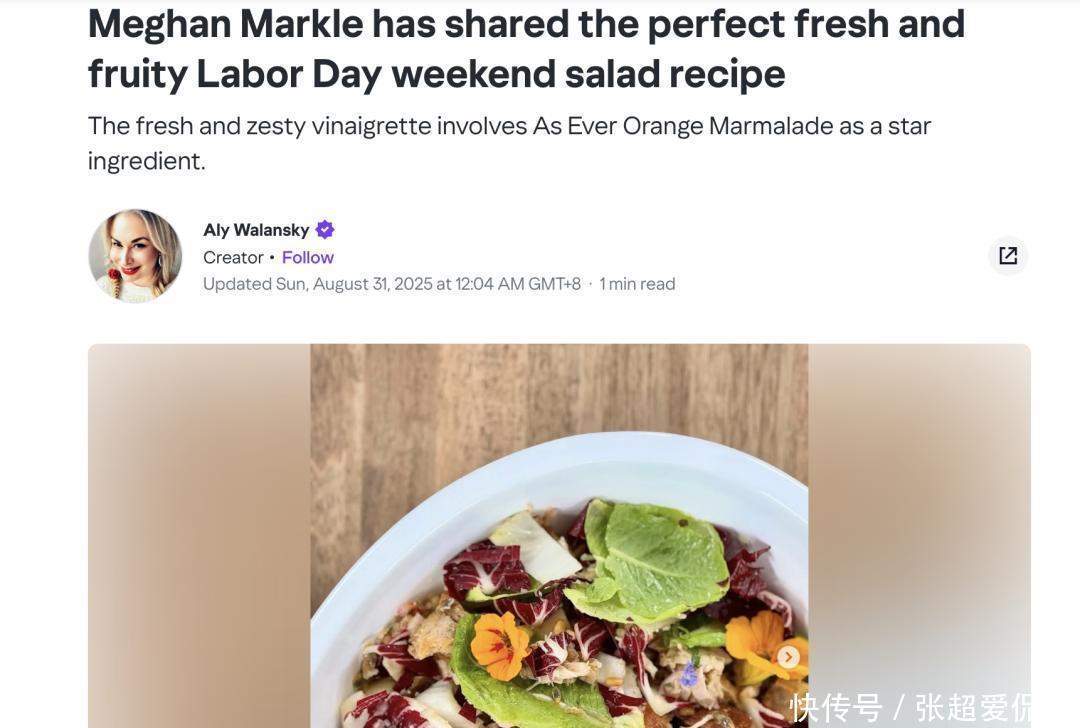Click the small purple flower in the salad

click(688, 675)
